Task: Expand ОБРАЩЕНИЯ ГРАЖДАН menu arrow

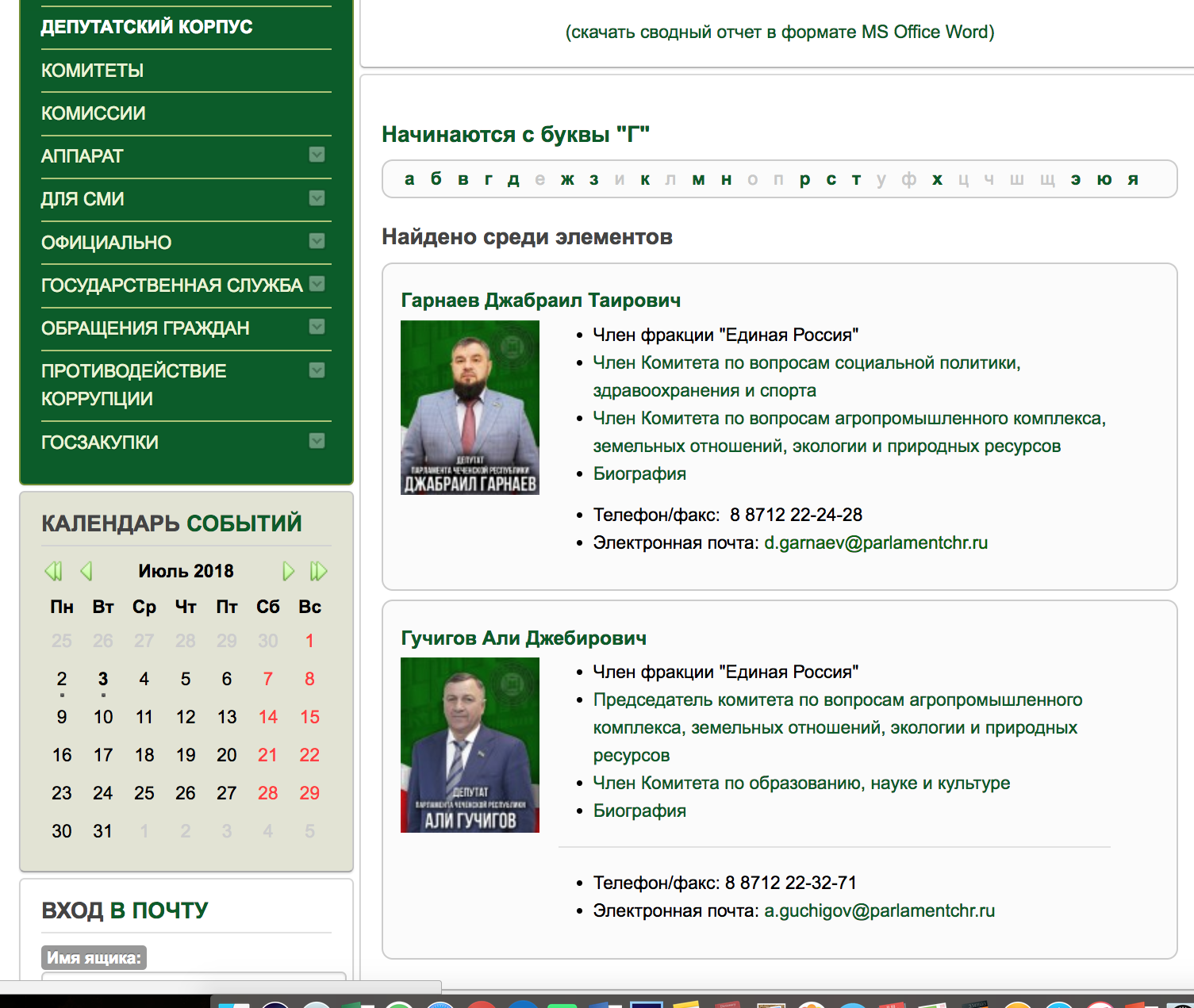Action: pyautogui.click(x=317, y=327)
